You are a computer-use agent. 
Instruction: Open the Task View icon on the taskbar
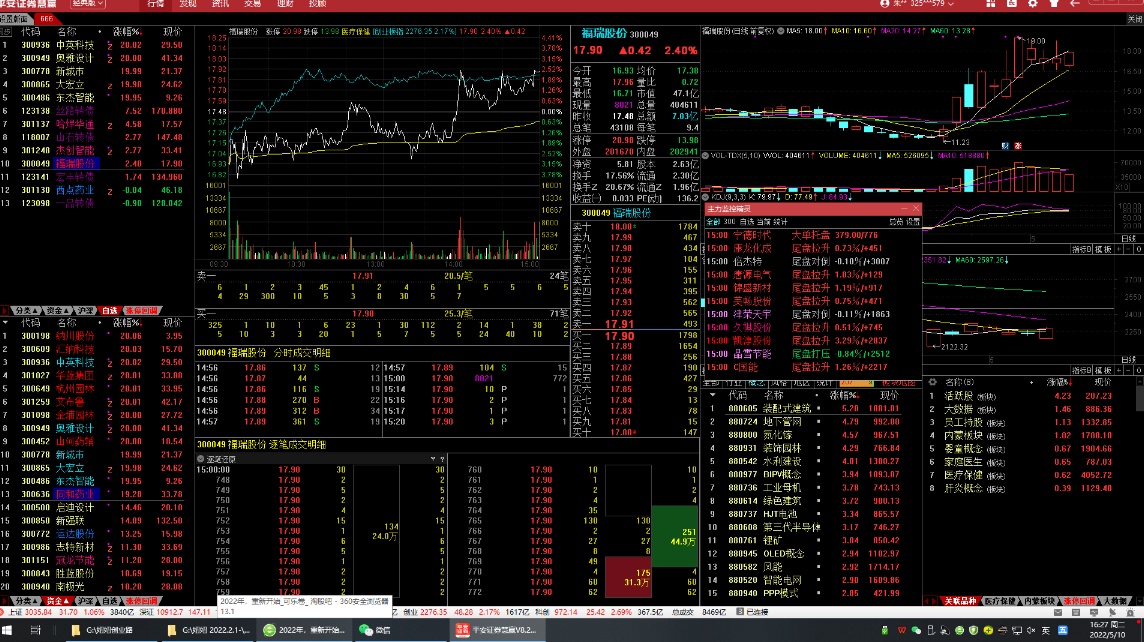click(x=36, y=630)
